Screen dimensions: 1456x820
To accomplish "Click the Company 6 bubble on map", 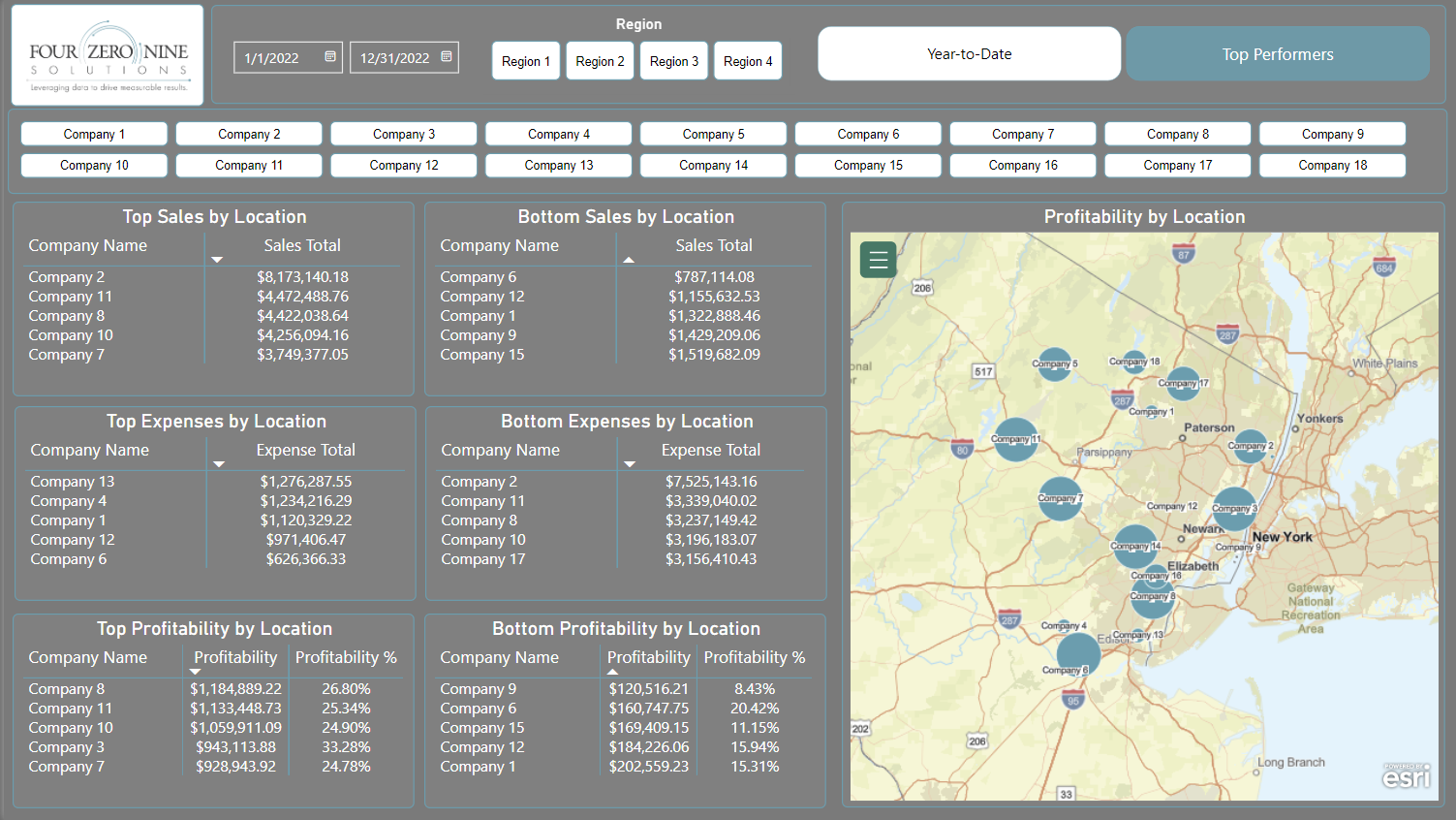I will point(1078,655).
